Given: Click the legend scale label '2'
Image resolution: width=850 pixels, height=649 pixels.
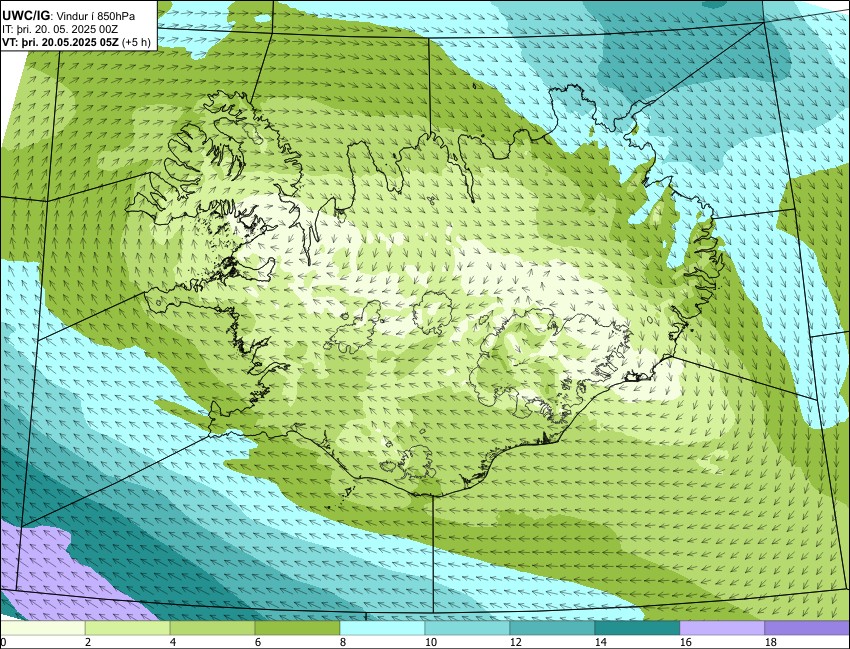Looking at the screenshot, I should pyautogui.click(x=87, y=642).
